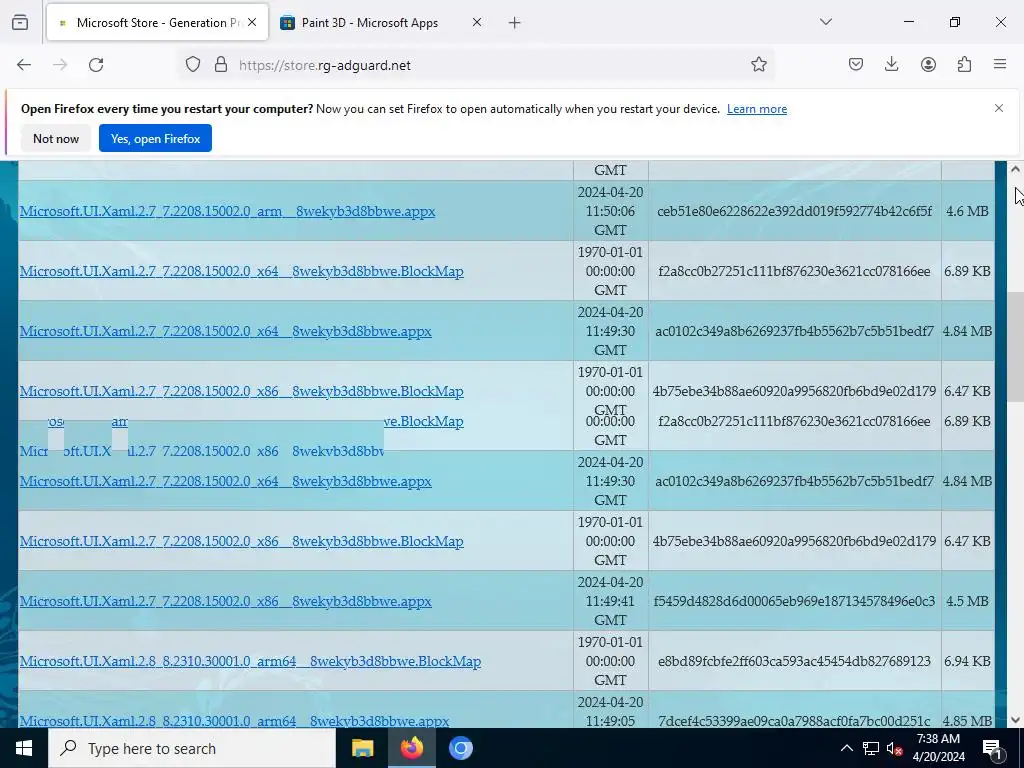This screenshot has height=768, width=1024.
Task: Download Xaml.2.8 arm64 BlockMap link
Action: coord(250,661)
